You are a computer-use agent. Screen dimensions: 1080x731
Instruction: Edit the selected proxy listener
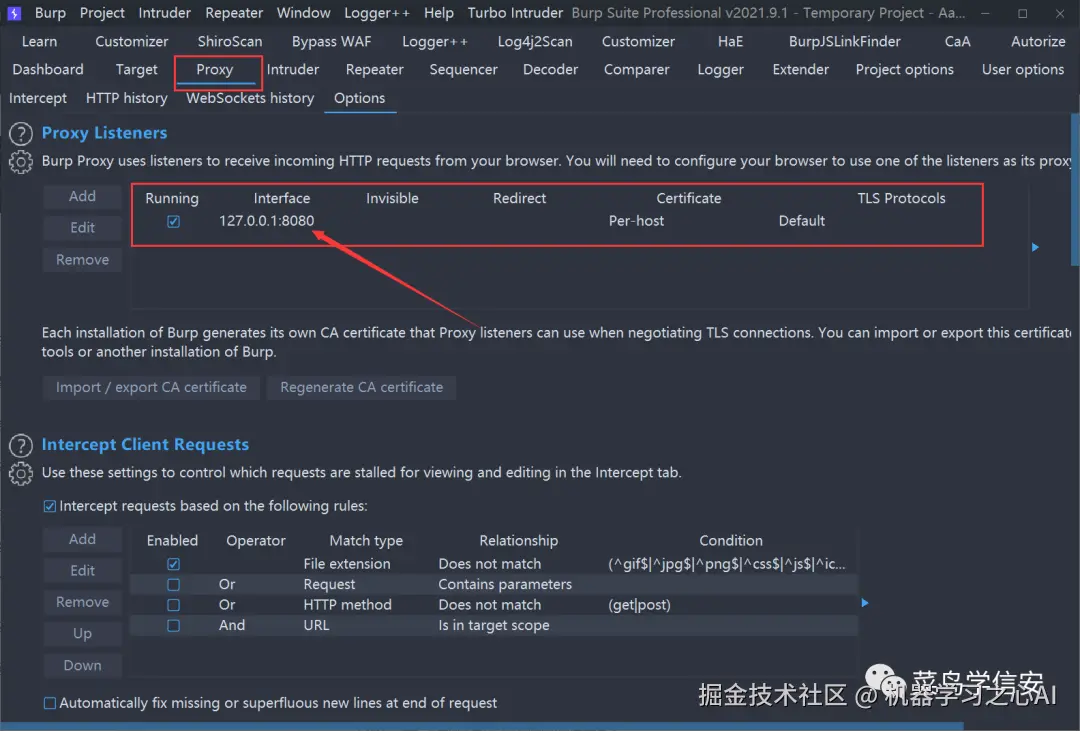(83, 228)
